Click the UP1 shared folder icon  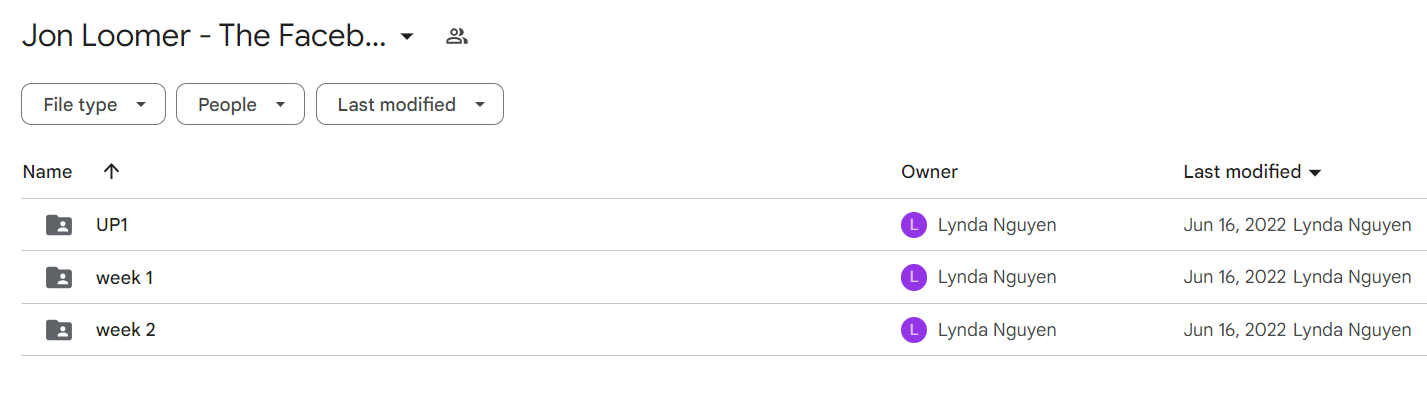59,225
